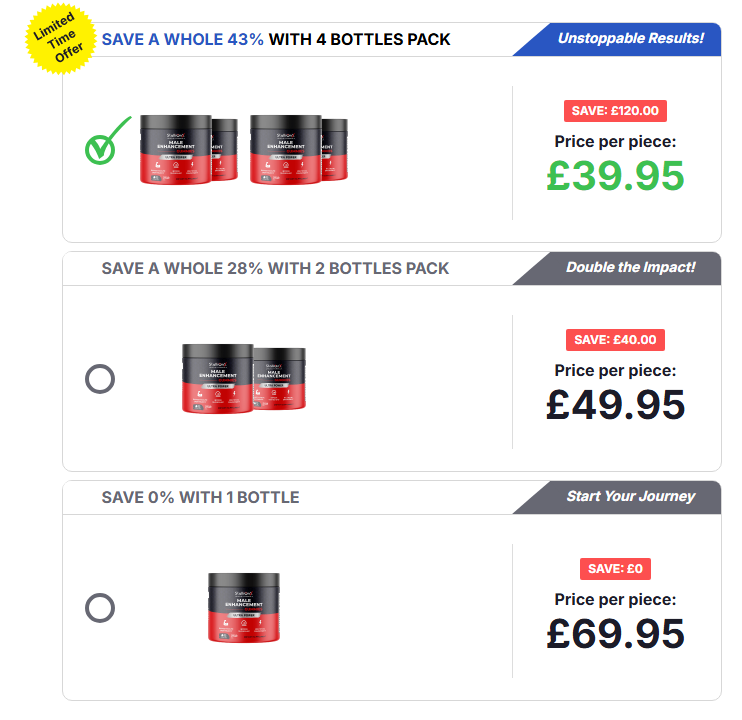Click the SAVE: £0 red badge
This screenshot has width=742, height=720.
pos(615,569)
